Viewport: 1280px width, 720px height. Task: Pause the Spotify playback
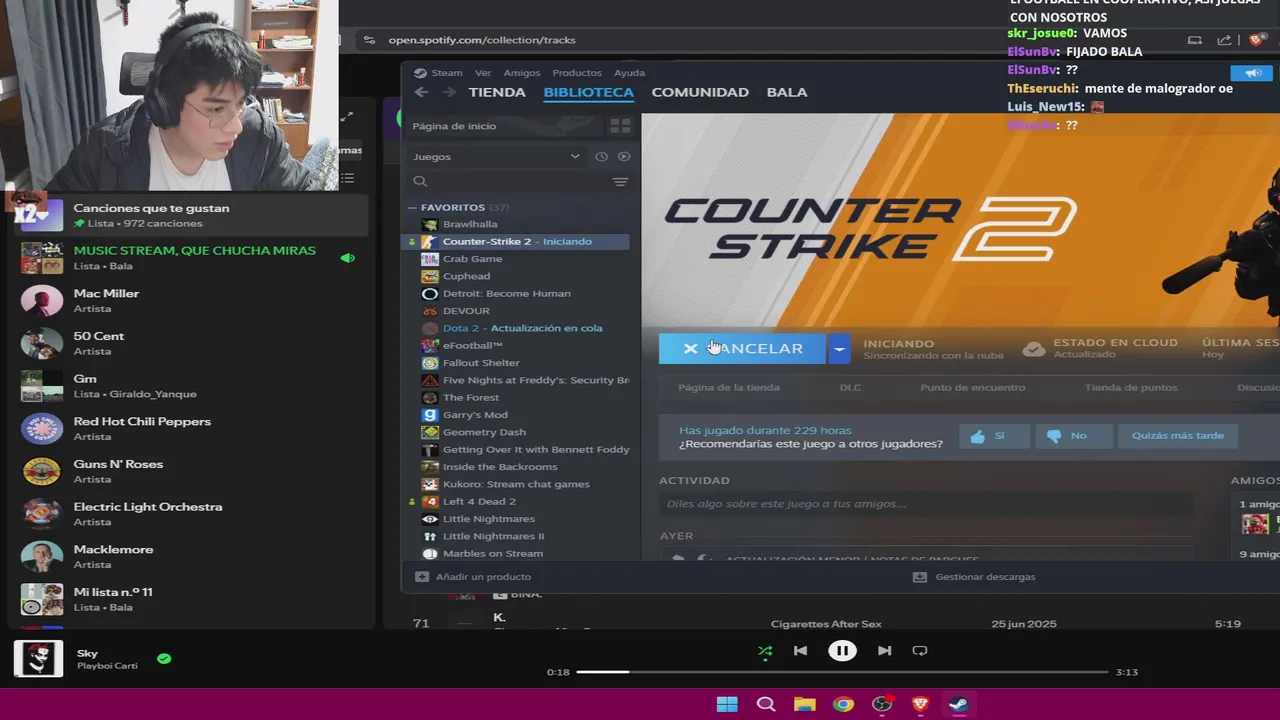coord(842,651)
